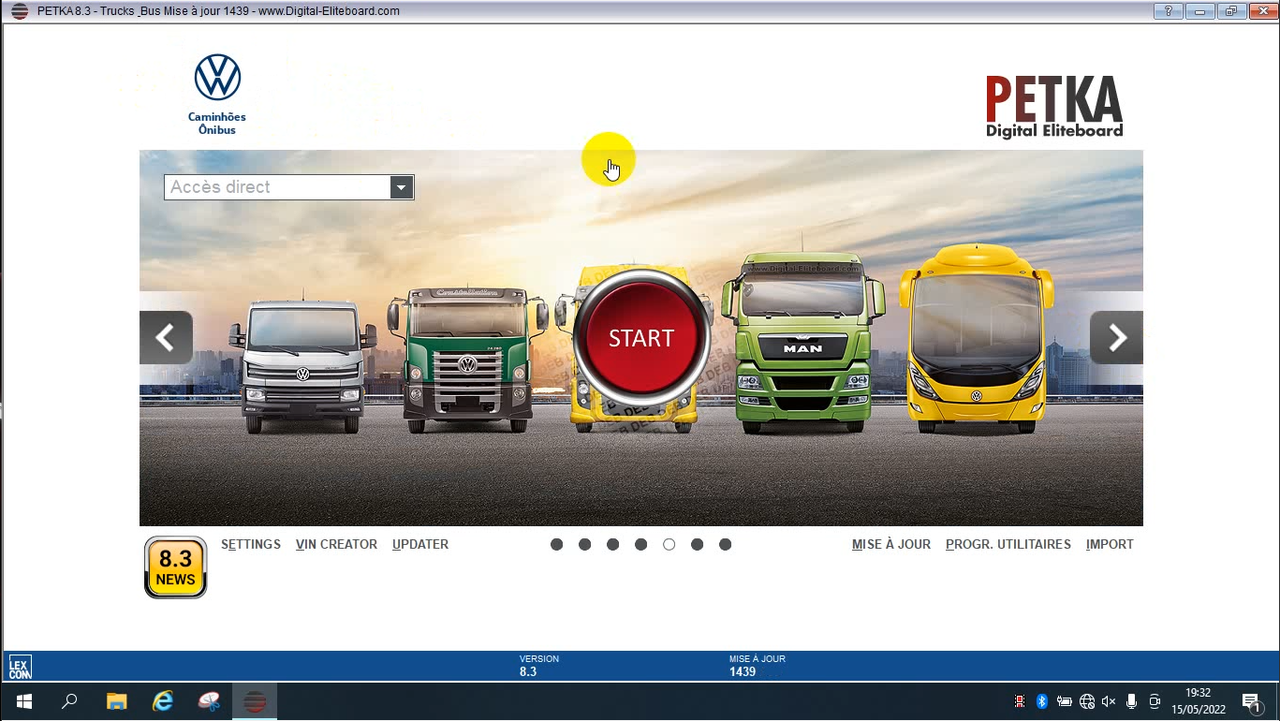Click into the Accès direct field
The height and width of the screenshot is (721, 1280).
pyautogui.click(x=277, y=187)
